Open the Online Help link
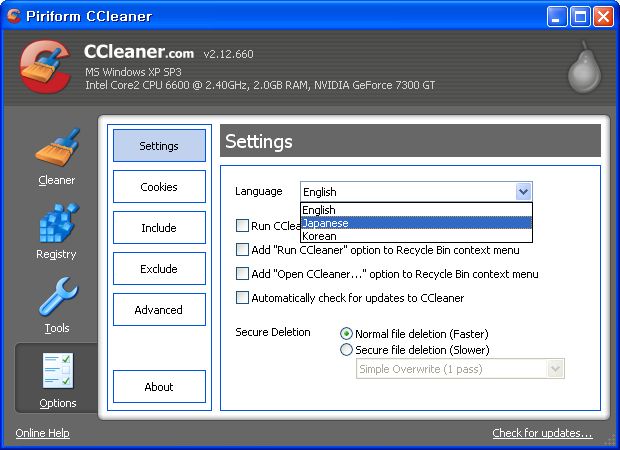Viewport: 620px width, 450px height. (42, 433)
